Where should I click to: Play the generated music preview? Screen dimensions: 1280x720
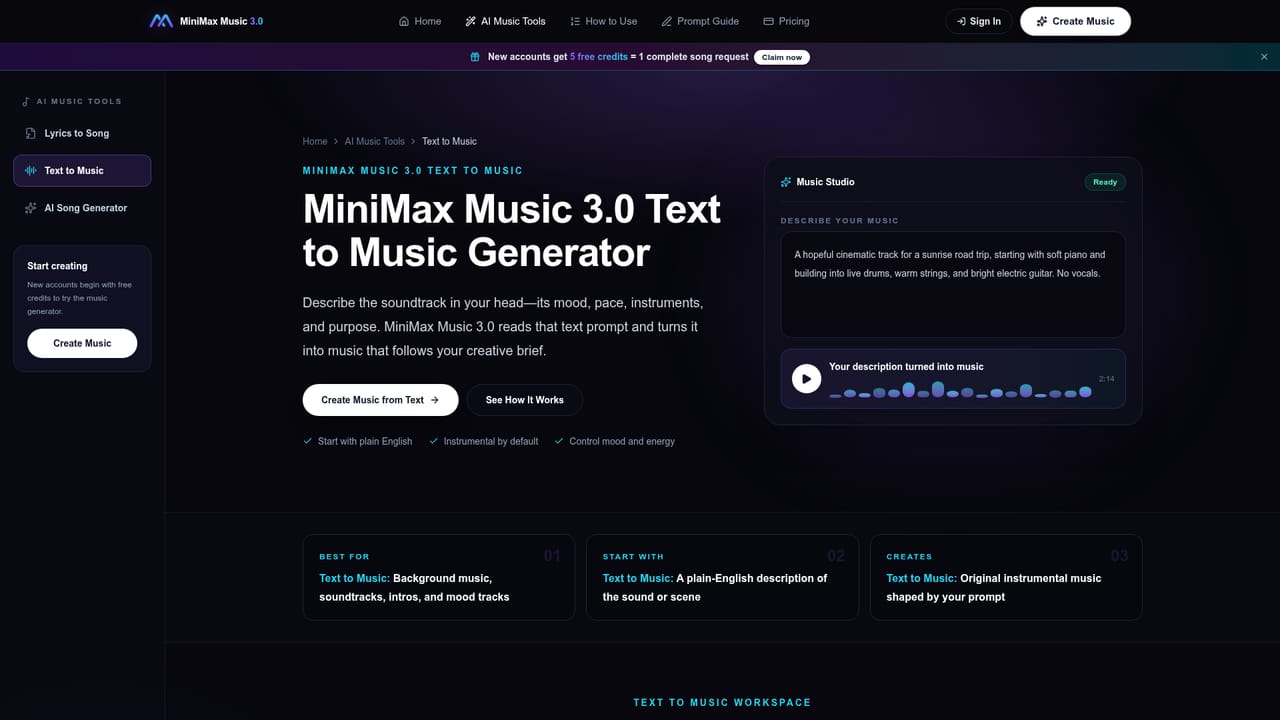coord(806,378)
